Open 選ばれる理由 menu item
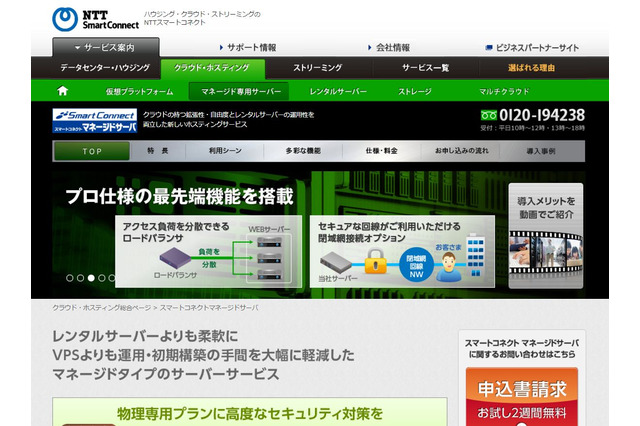Screen dimensions: 640x426 [x=531, y=68]
